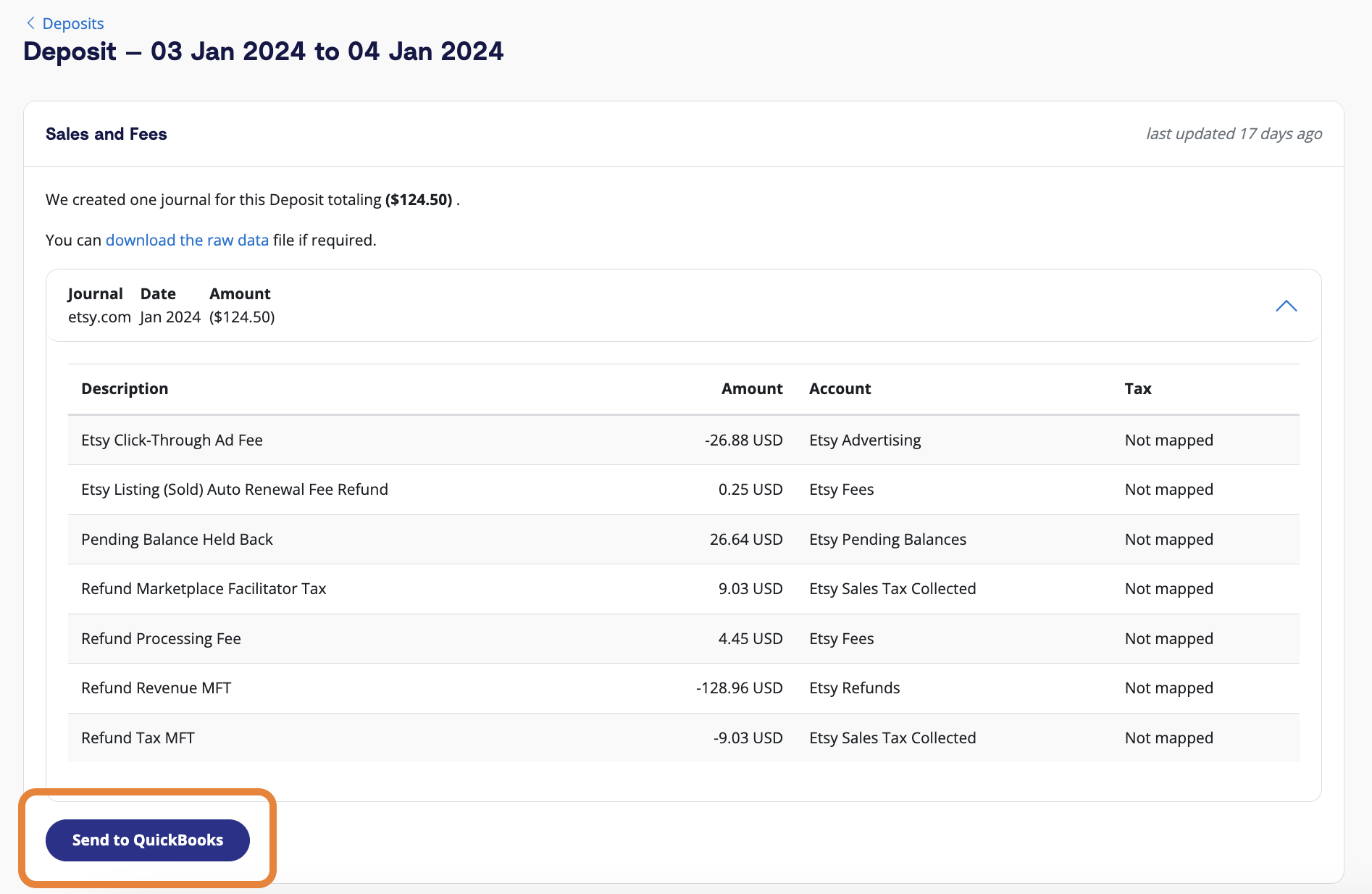The height and width of the screenshot is (894, 1372).
Task: Click the Description column header
Action: click(125, 388)
